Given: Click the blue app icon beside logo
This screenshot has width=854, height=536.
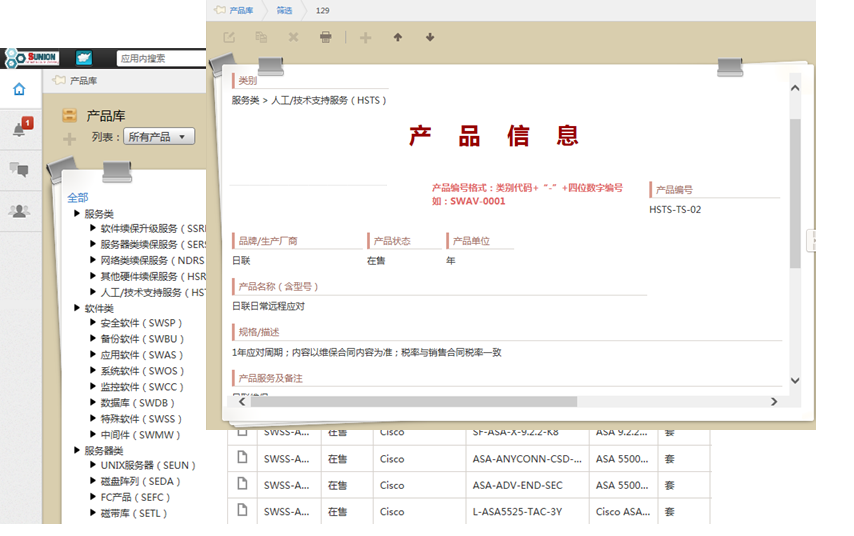Looking at the screenshot, I should (x=84, y=58).
